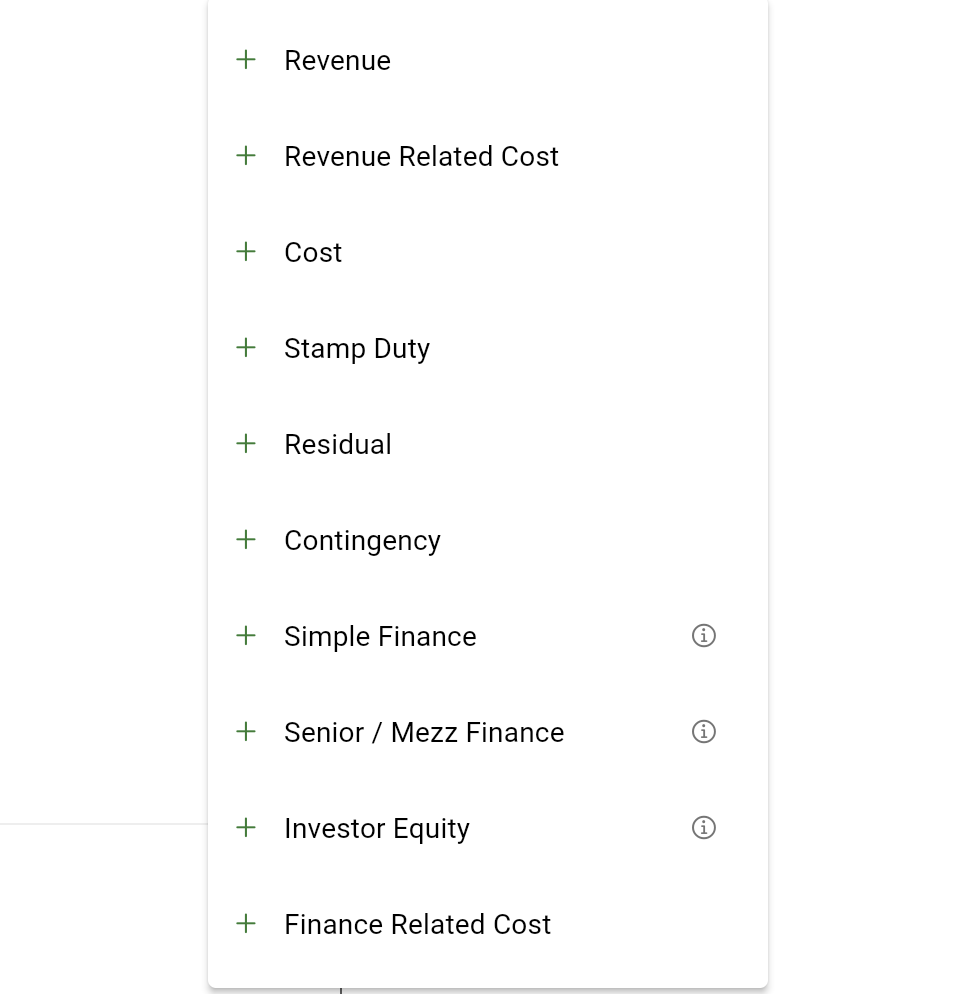Open the info tooltip for Investor Equity

click(703, 828)
